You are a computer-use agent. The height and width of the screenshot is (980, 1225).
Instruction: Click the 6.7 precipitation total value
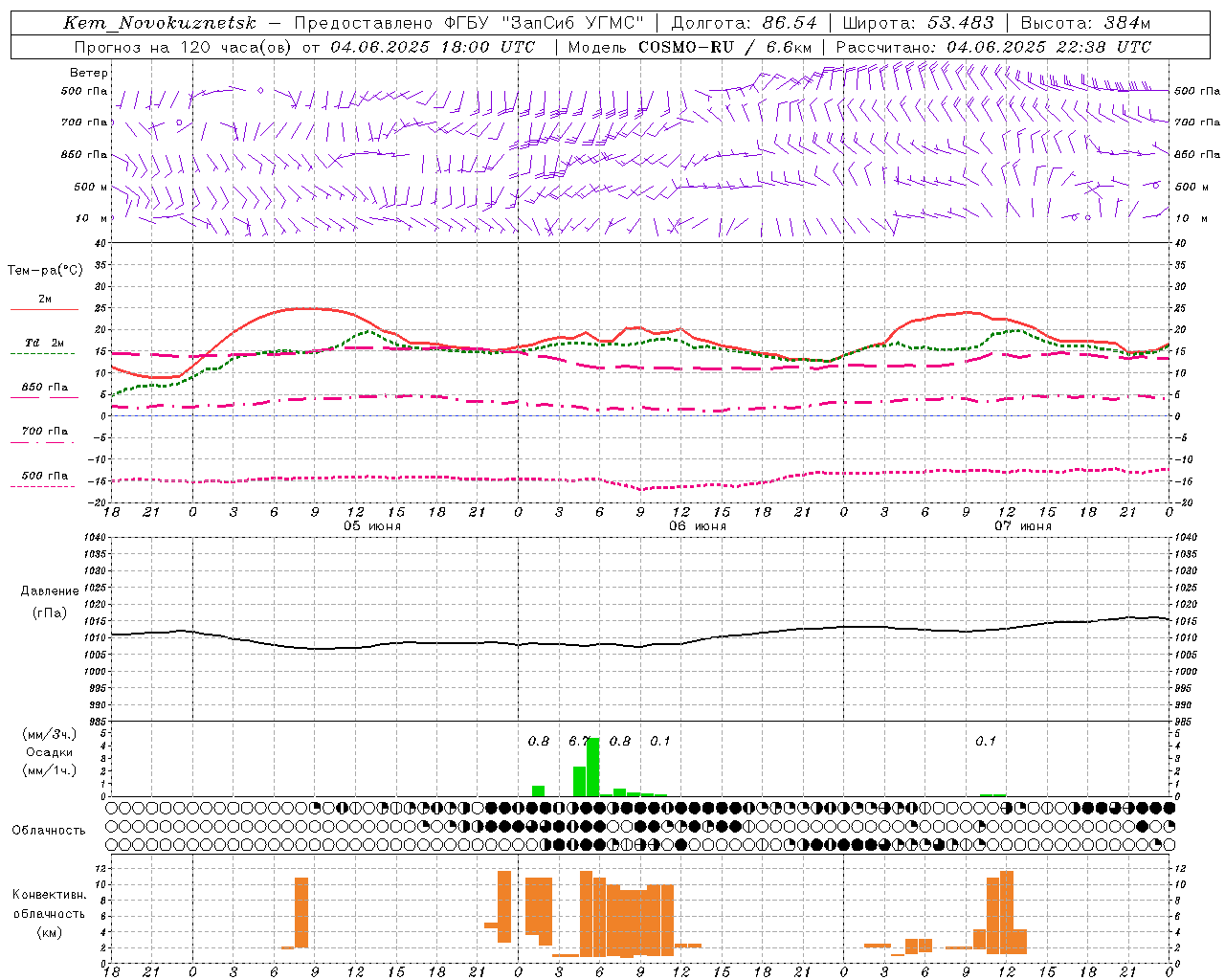pyautogui.click(x=579, y=741)
